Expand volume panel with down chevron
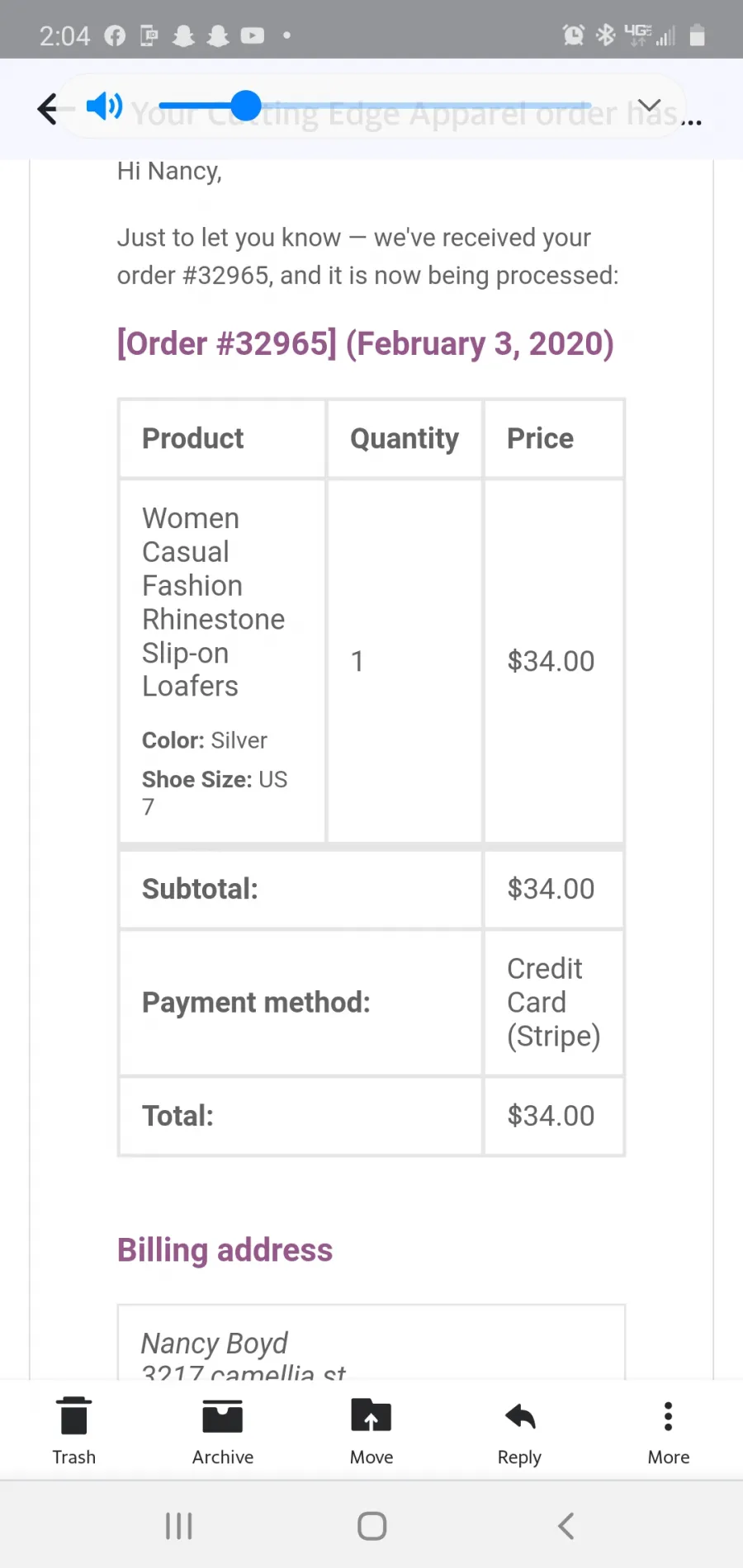The width and height of the screenshot is (743, 1568). point(650,106)
